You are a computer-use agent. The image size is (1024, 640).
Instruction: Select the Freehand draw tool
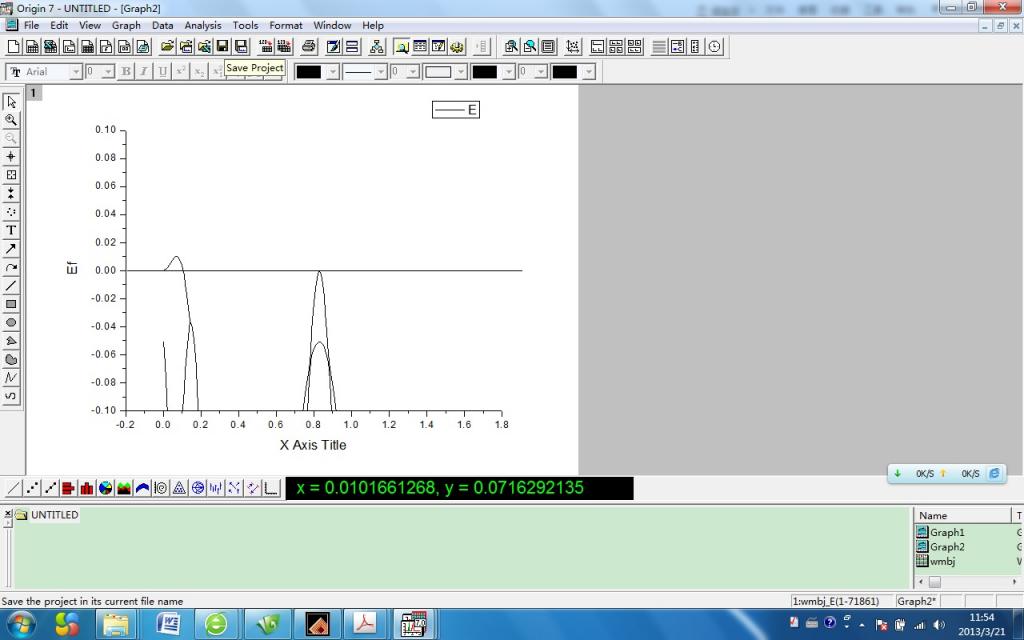(x=11, y=396)
